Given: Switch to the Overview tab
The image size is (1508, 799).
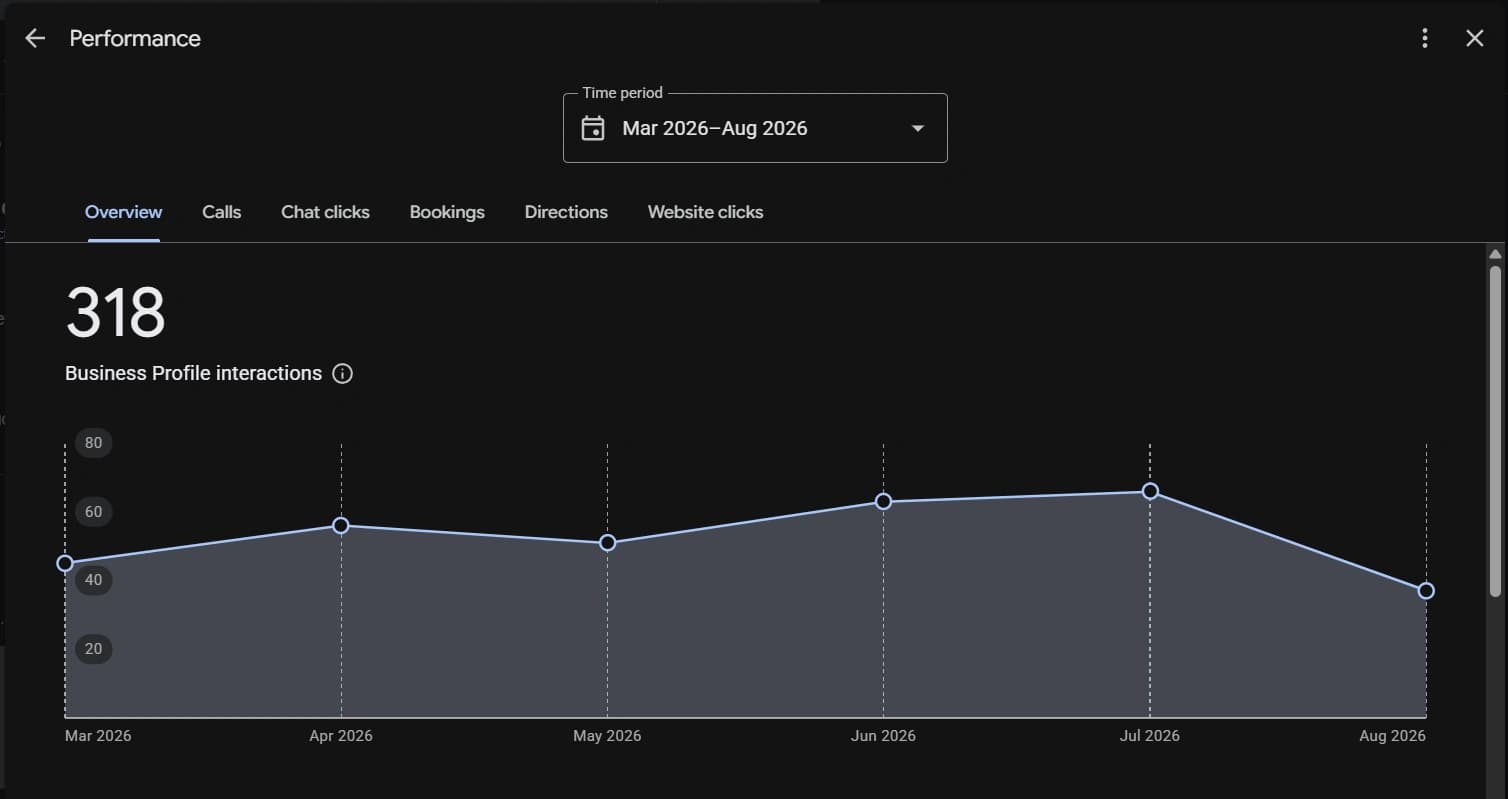Looking at the screenshot, I should coord(124,212).
